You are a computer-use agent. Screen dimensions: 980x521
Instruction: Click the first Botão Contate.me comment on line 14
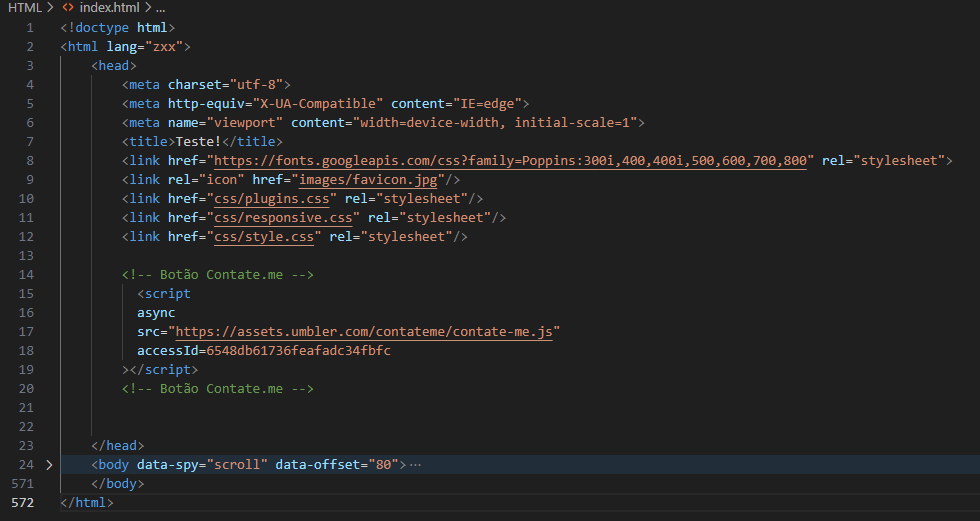[x=218, y=275]
